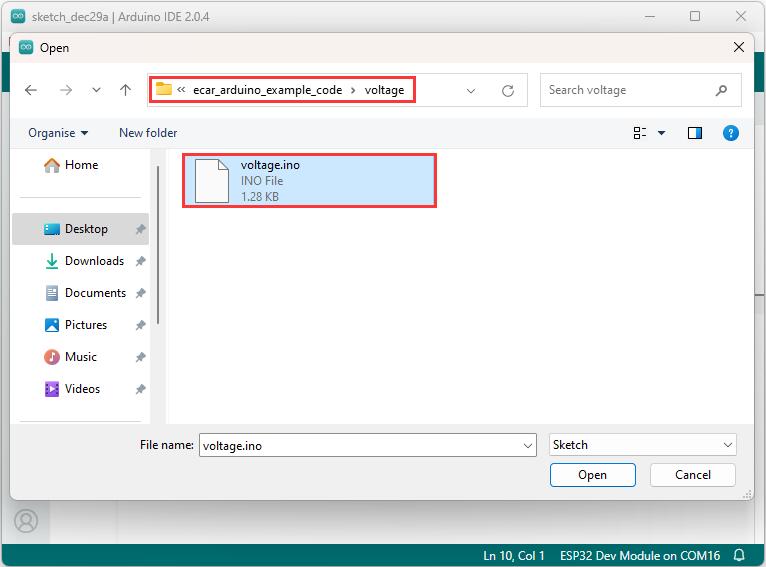766x567 pixels.
Task: Go to Documents folder
Action: point(85,293)
